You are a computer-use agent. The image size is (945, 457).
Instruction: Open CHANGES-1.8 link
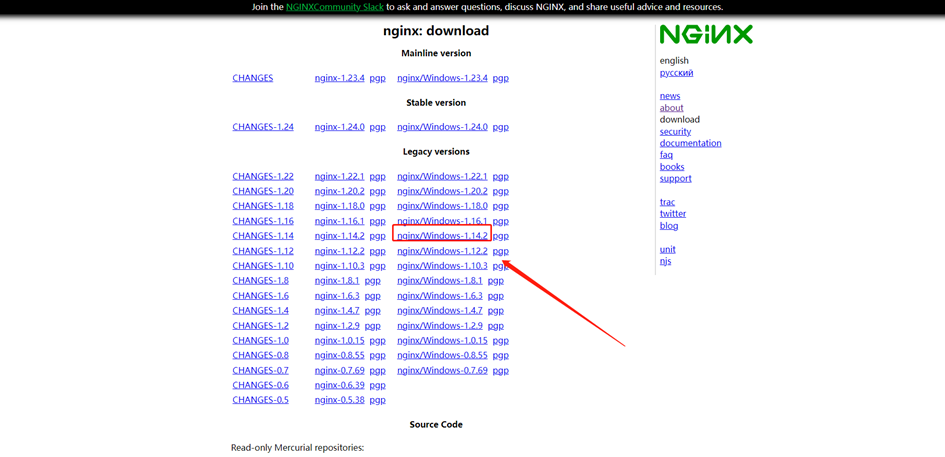(x=260, y=281)
